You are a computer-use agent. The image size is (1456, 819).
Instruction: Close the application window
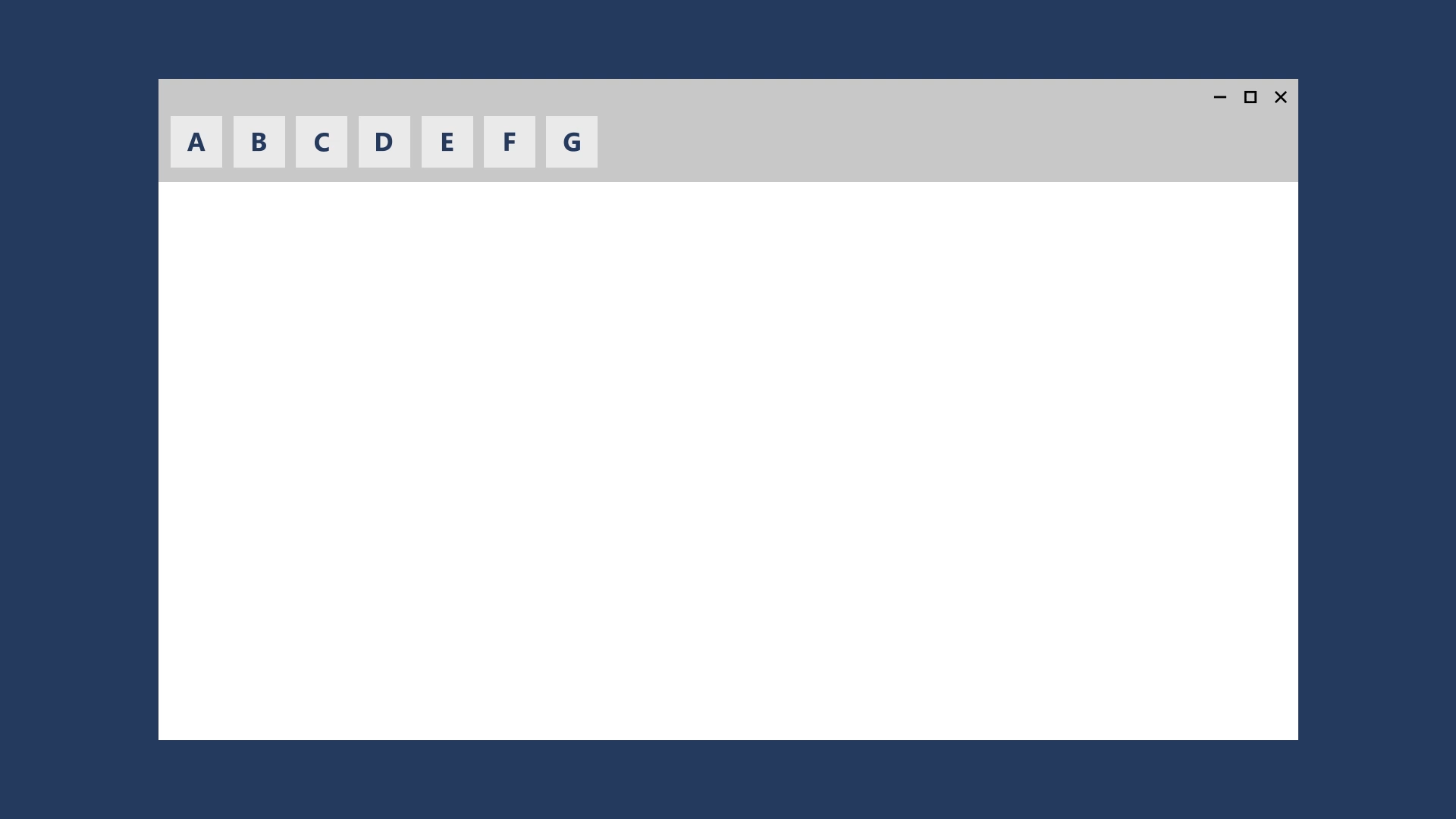(x=1281, y=97)
